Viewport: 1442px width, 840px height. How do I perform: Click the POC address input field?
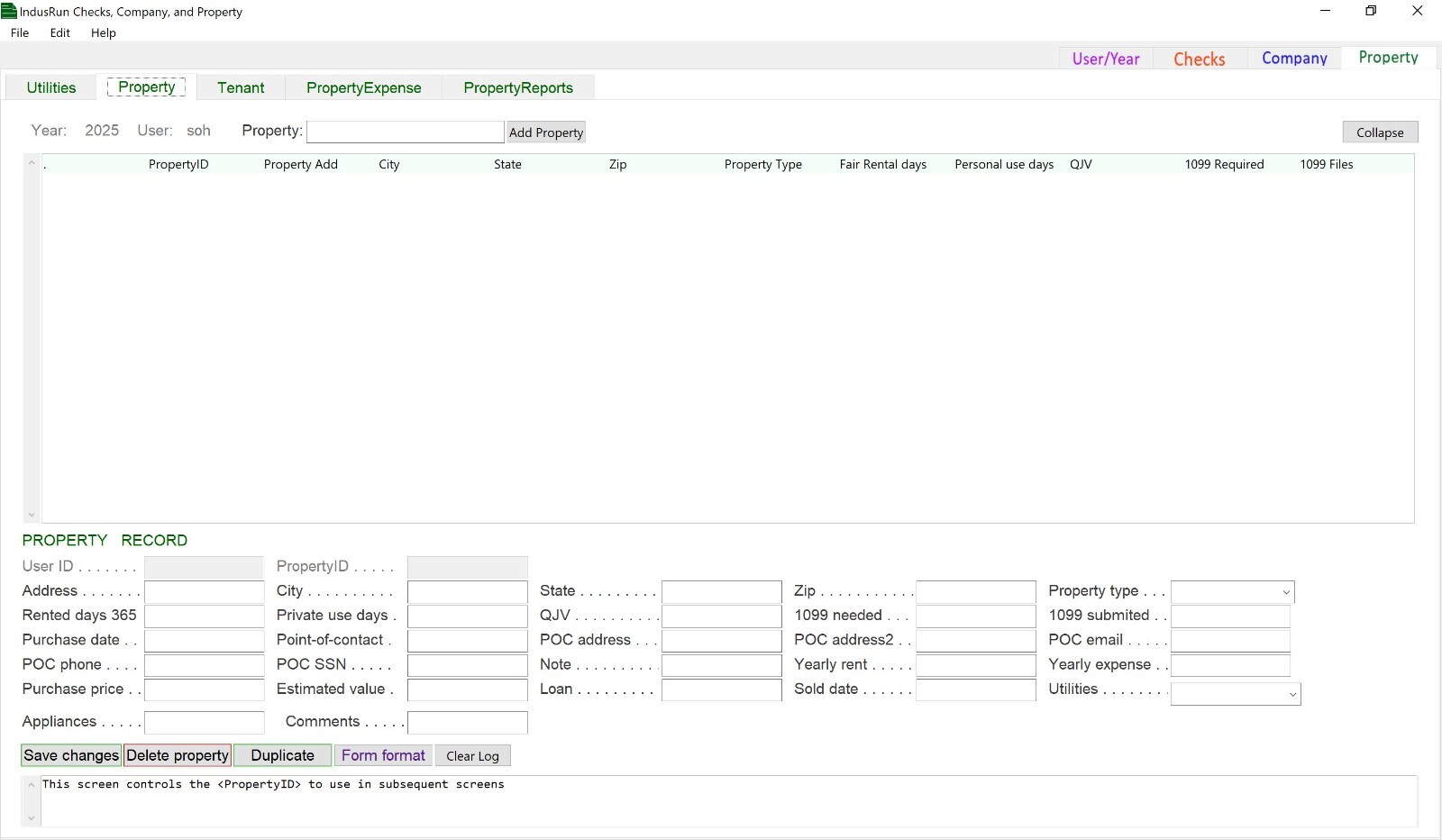722,641
